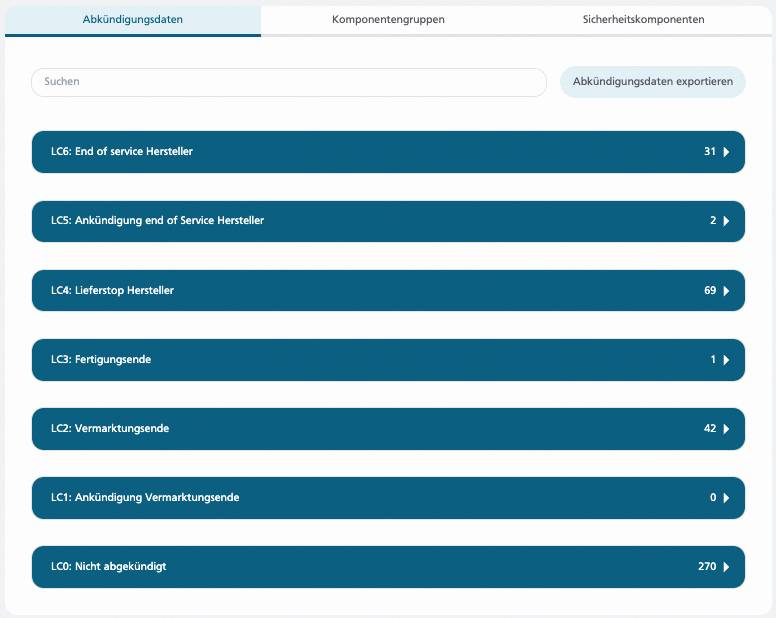
Task: Open the LC4: Lieferstop Hersteller section
Action: tap(112, 291)
